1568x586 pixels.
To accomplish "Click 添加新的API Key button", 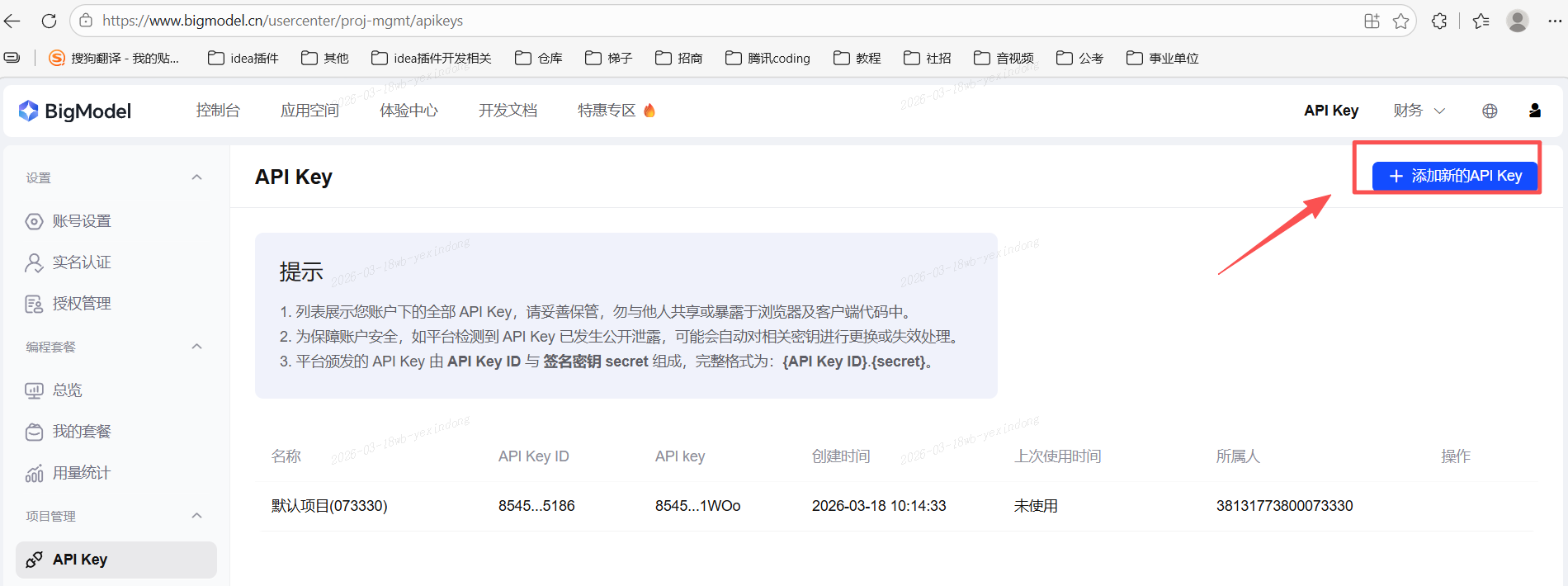I will pyautogui.click(x=1455, y=176).
